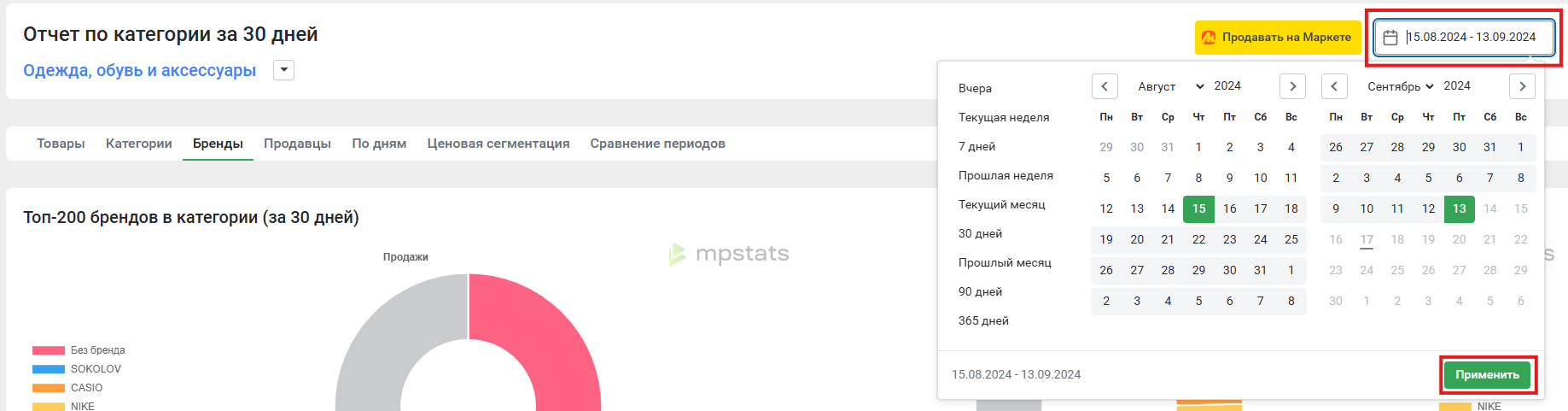Go to next month in August calendar
Screen dimensions: 1568x411
pyautogui.click(x=1292, y=86)
